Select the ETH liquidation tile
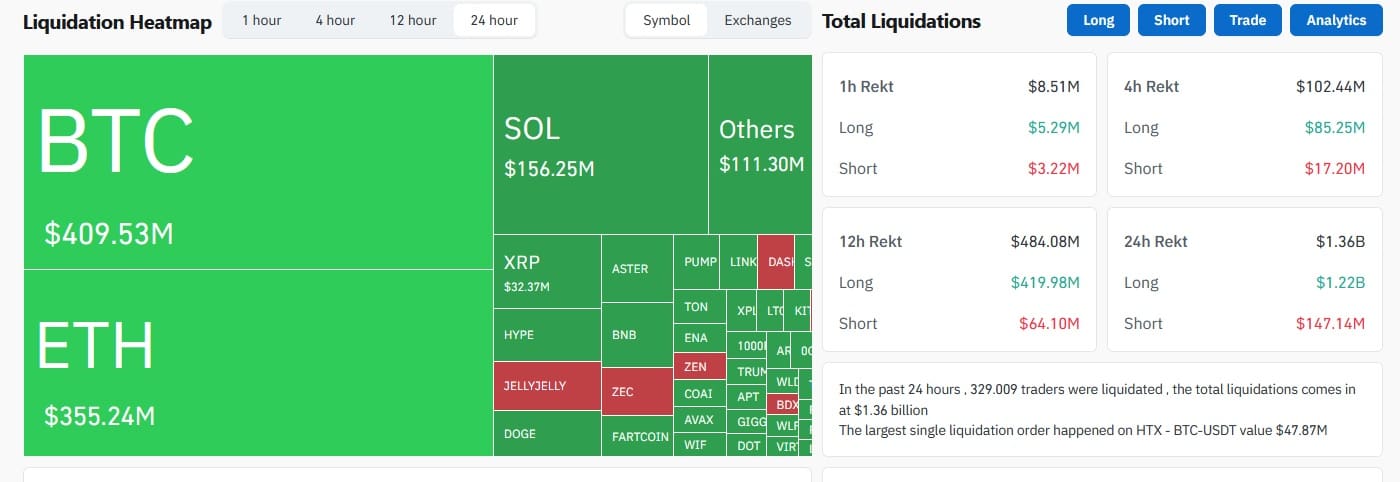The width and height of the screenshot is (1400, 482). (x=258, y=362)
